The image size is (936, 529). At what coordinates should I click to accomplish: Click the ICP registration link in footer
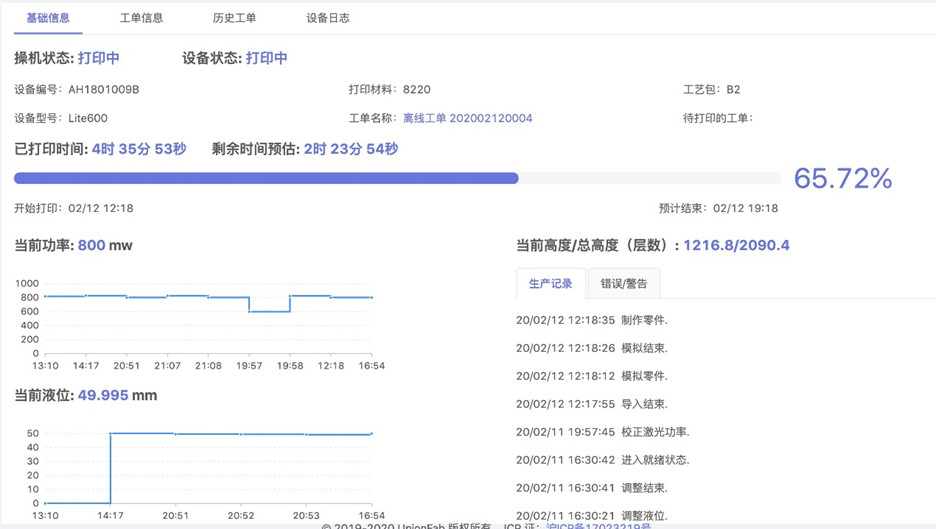598,525
